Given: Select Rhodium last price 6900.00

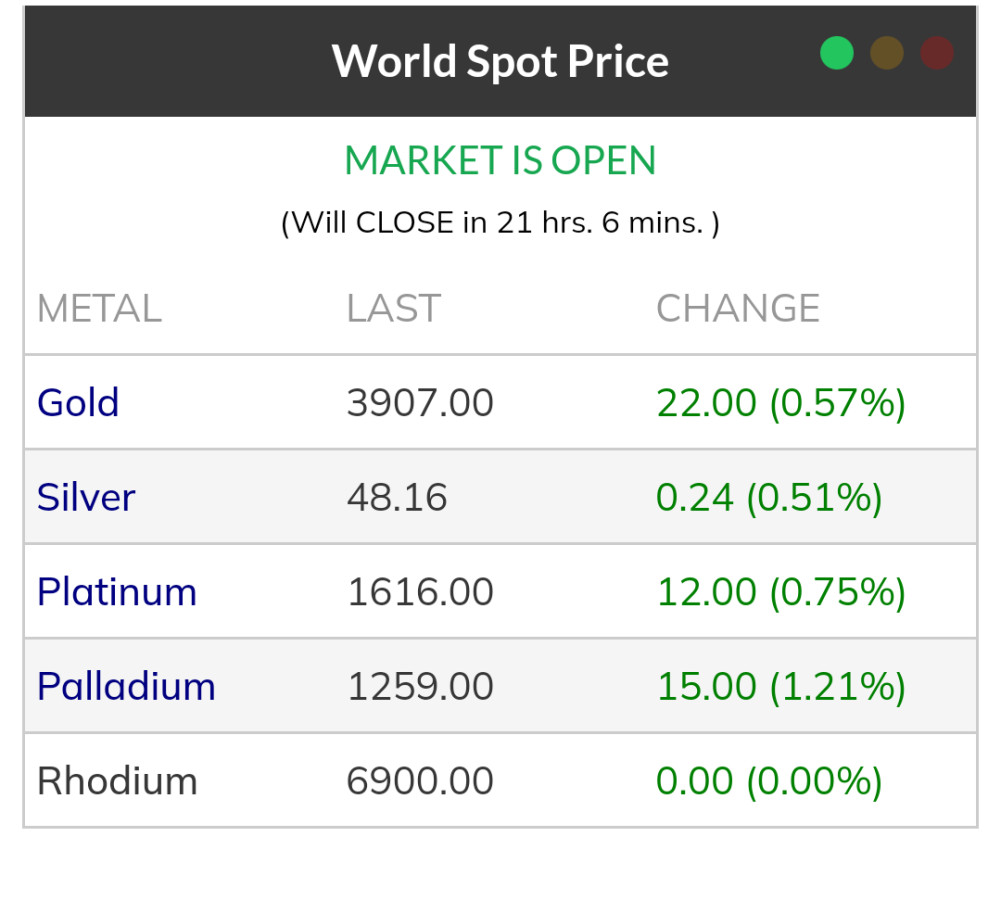Looking at the screenshot, I should click(x=420, y=781).
